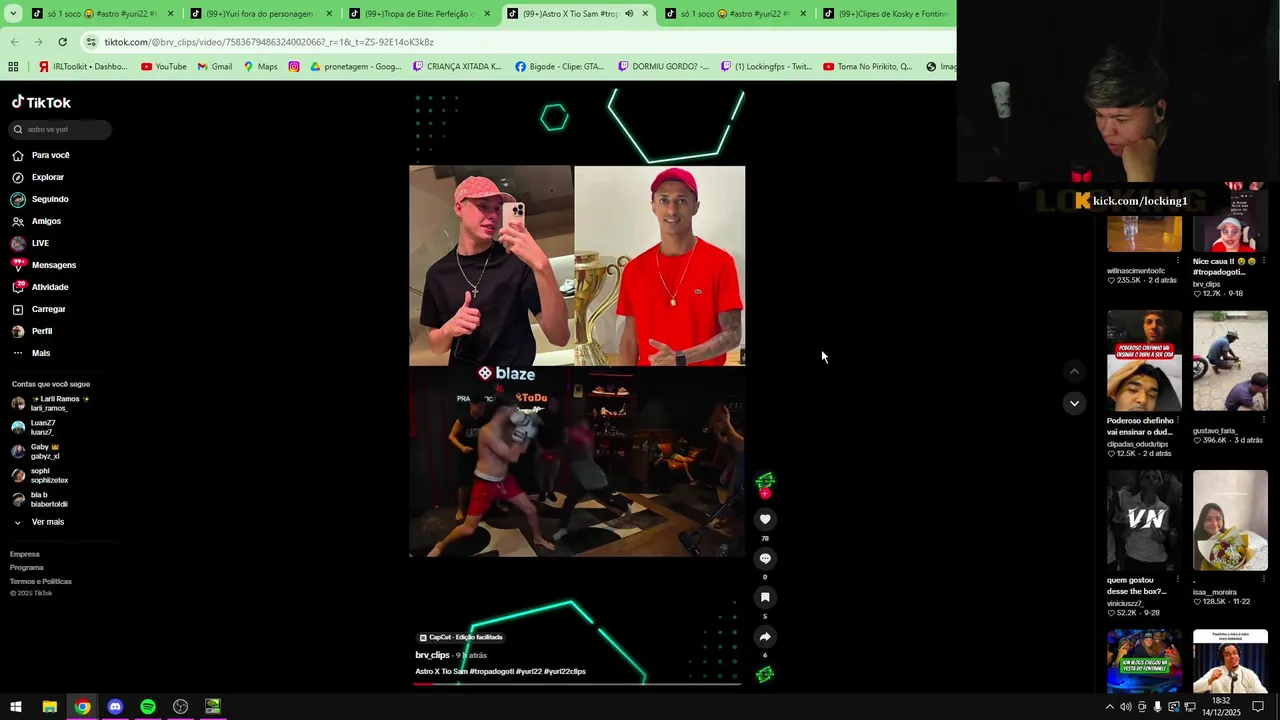Image resolution: width=1280 pixels, height=720 pixels.
Task: Open YouTube bookmark
Action: coord(163,66)
